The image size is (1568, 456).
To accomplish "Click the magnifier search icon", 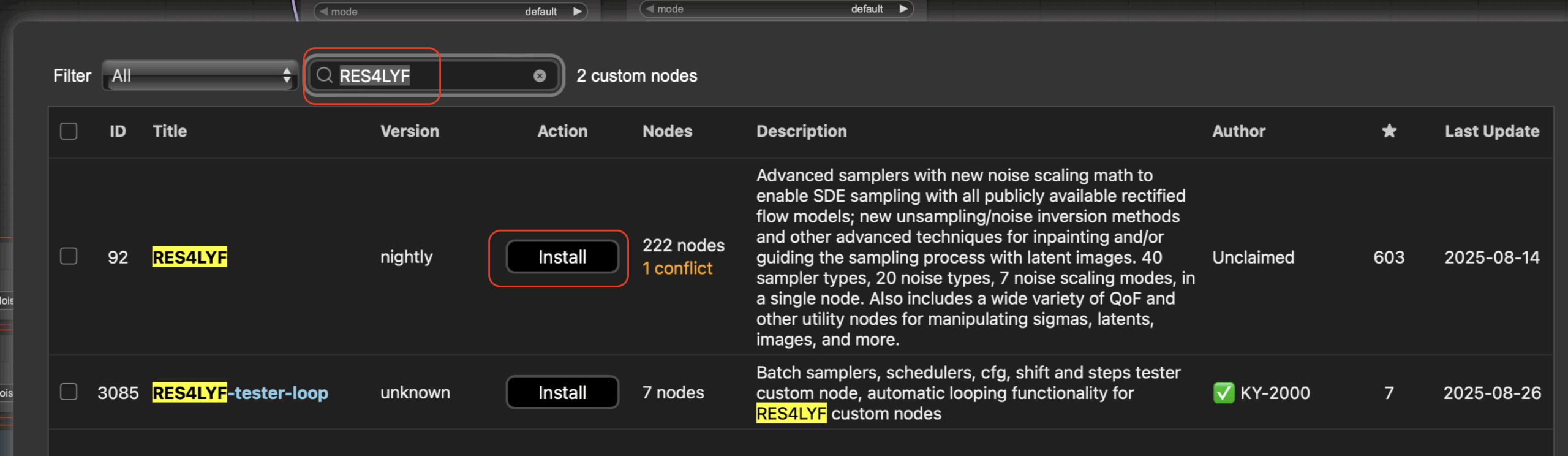I will point(325,75).
